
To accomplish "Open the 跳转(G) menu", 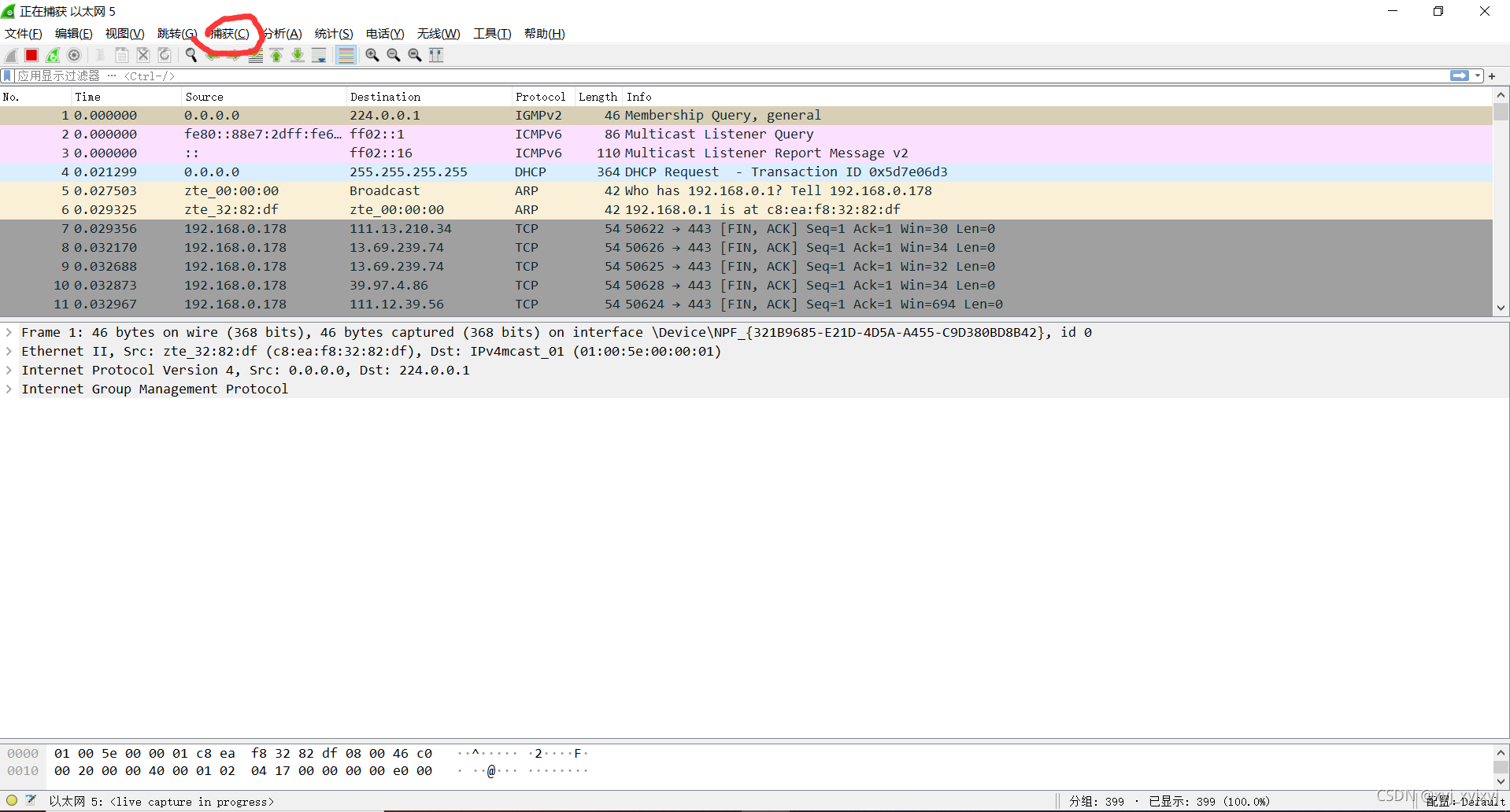I will tap(177, 33).
